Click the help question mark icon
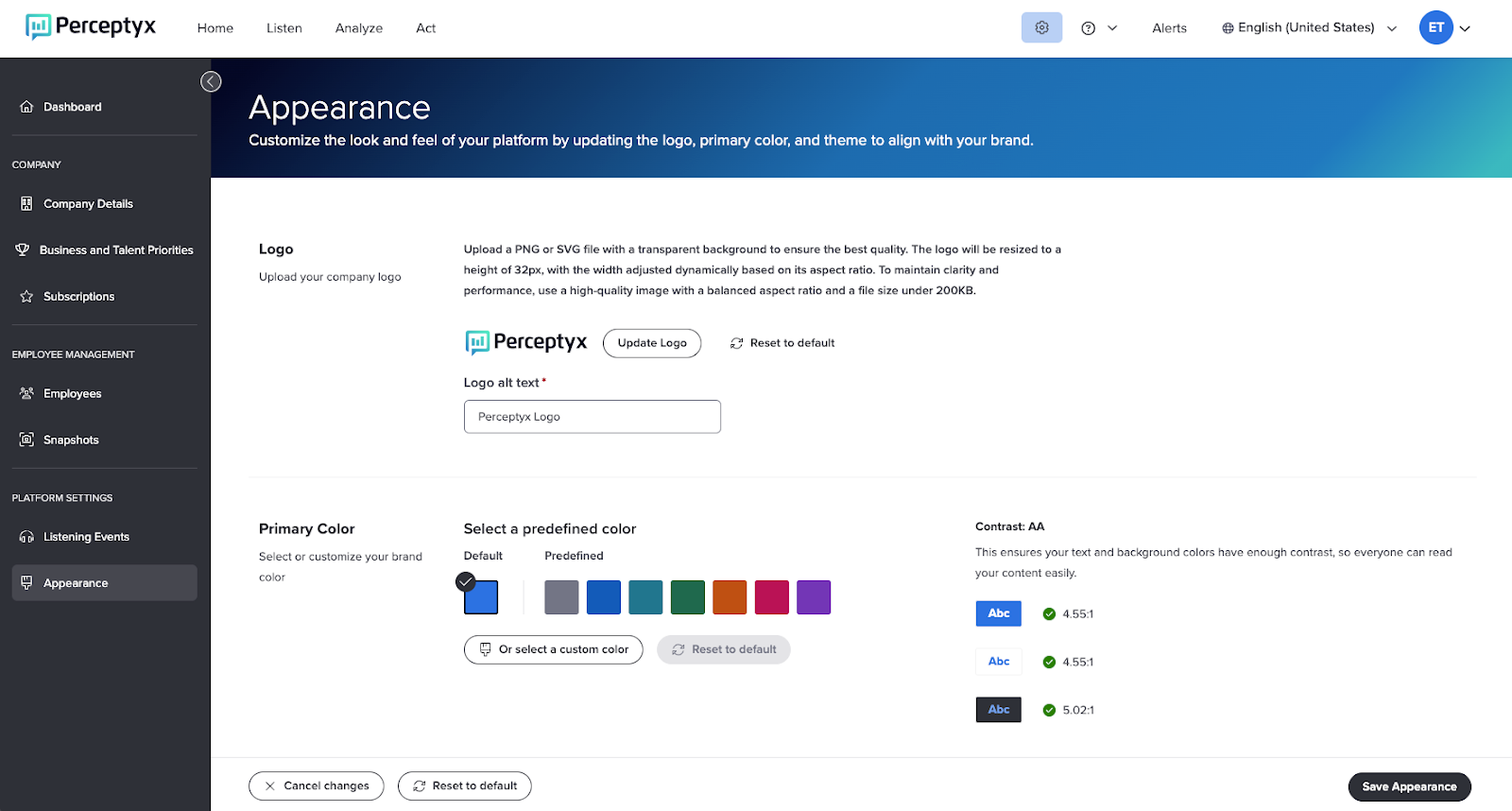This screenshot has width=1512, height=811. pos(1088,28)
